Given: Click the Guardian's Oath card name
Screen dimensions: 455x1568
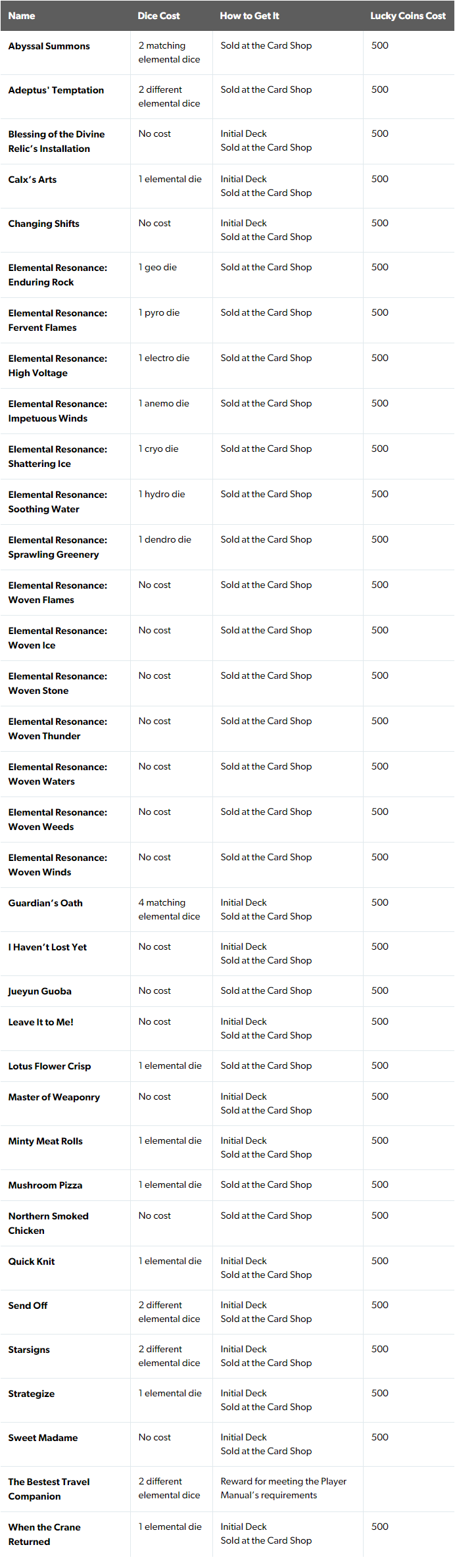Looking at the screenshot, I should (45, 903).
